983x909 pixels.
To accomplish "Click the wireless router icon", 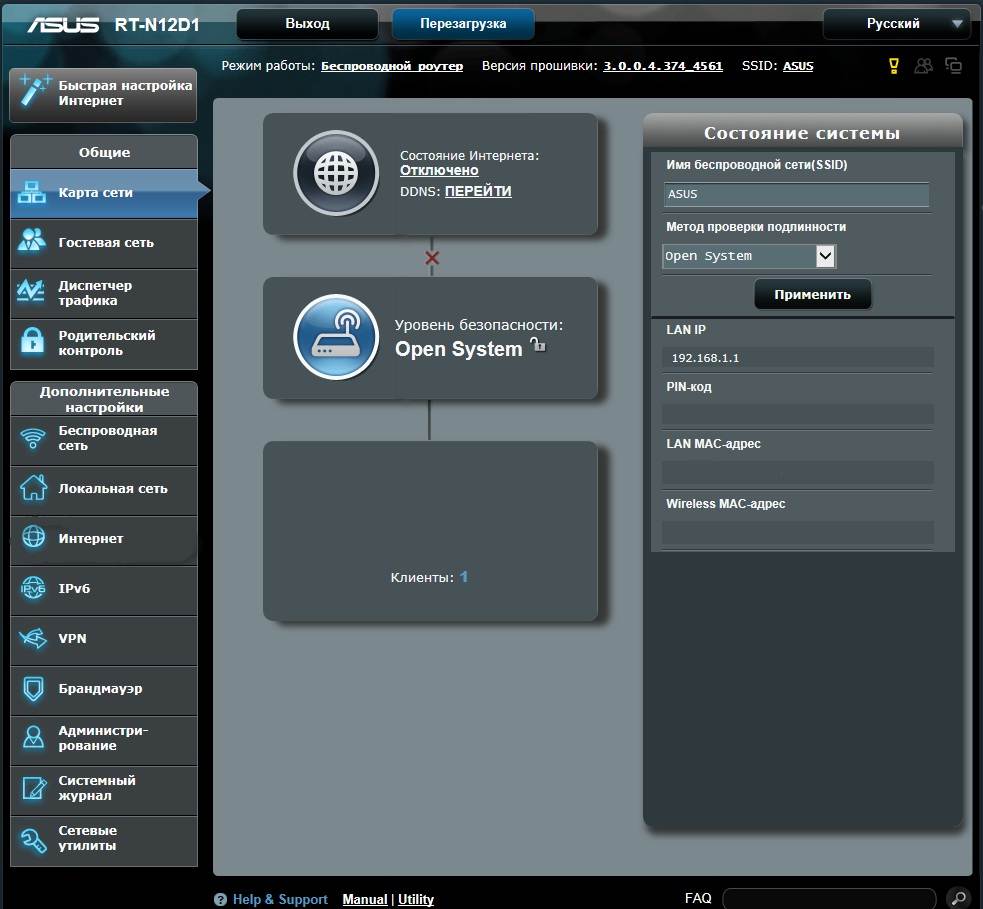I will (x=335, y=338).
